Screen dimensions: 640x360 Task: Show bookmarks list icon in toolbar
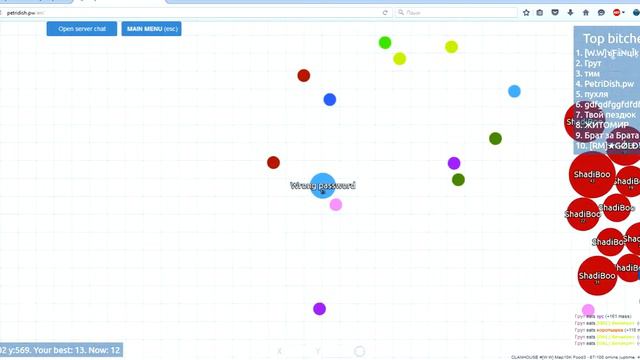(540, 13)
